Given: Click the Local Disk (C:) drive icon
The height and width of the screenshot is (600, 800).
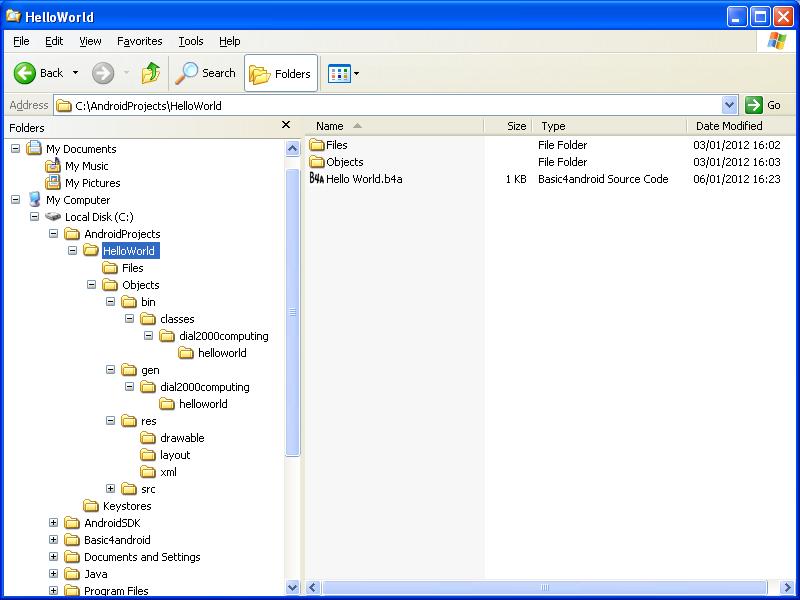Looking at the screenshot, I should pyautogui.click(x=53, y=217).
